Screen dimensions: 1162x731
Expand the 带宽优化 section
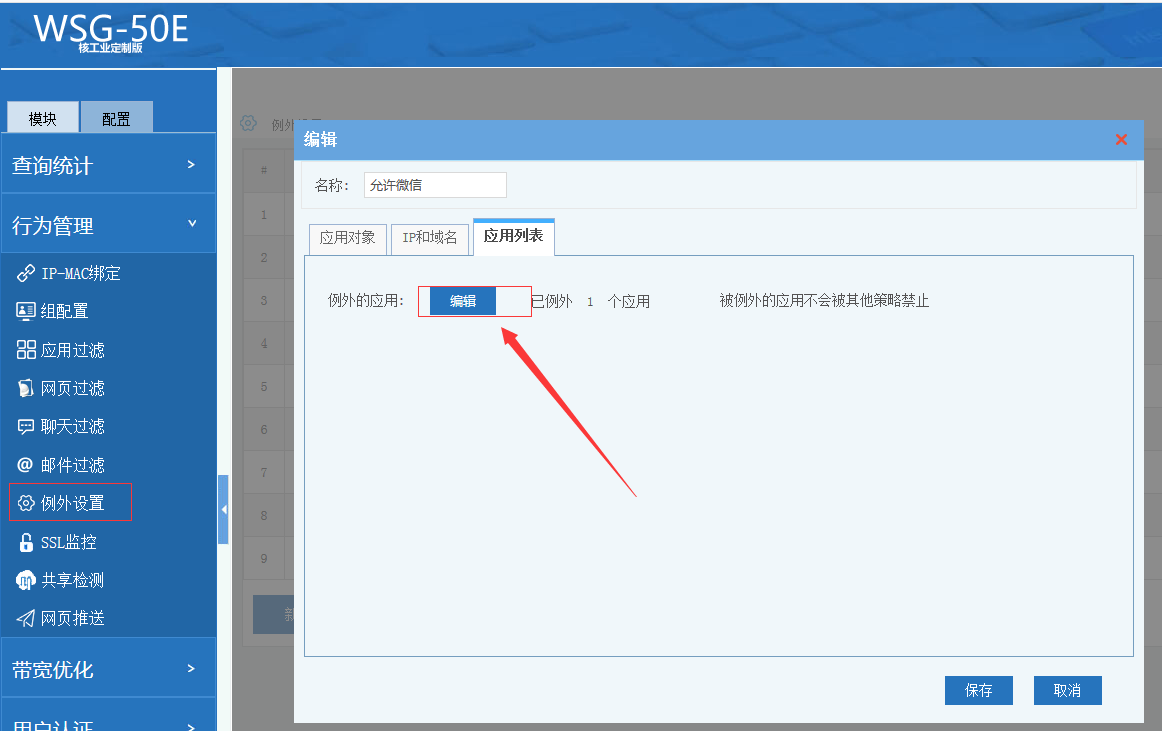108,669
